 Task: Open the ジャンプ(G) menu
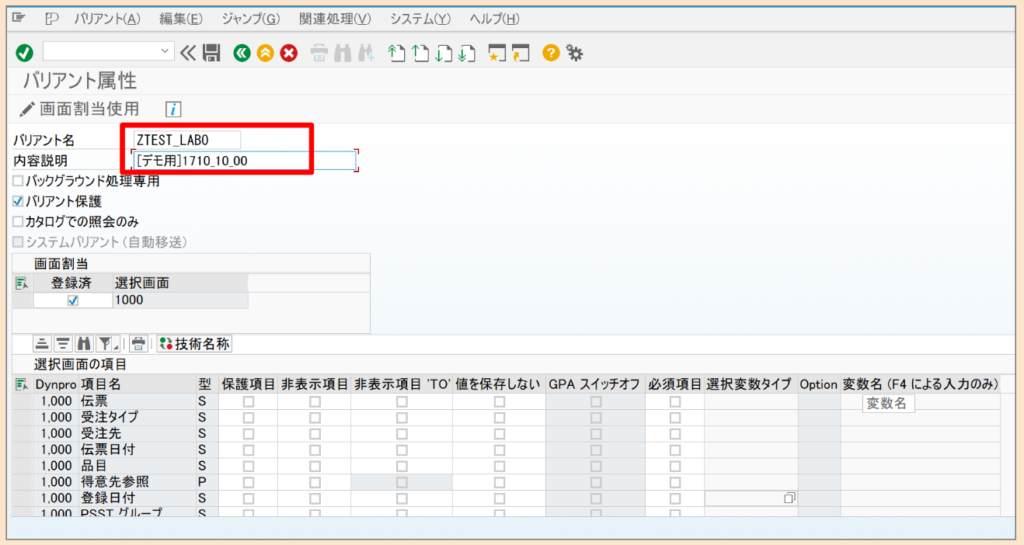[x=251, y=19]
